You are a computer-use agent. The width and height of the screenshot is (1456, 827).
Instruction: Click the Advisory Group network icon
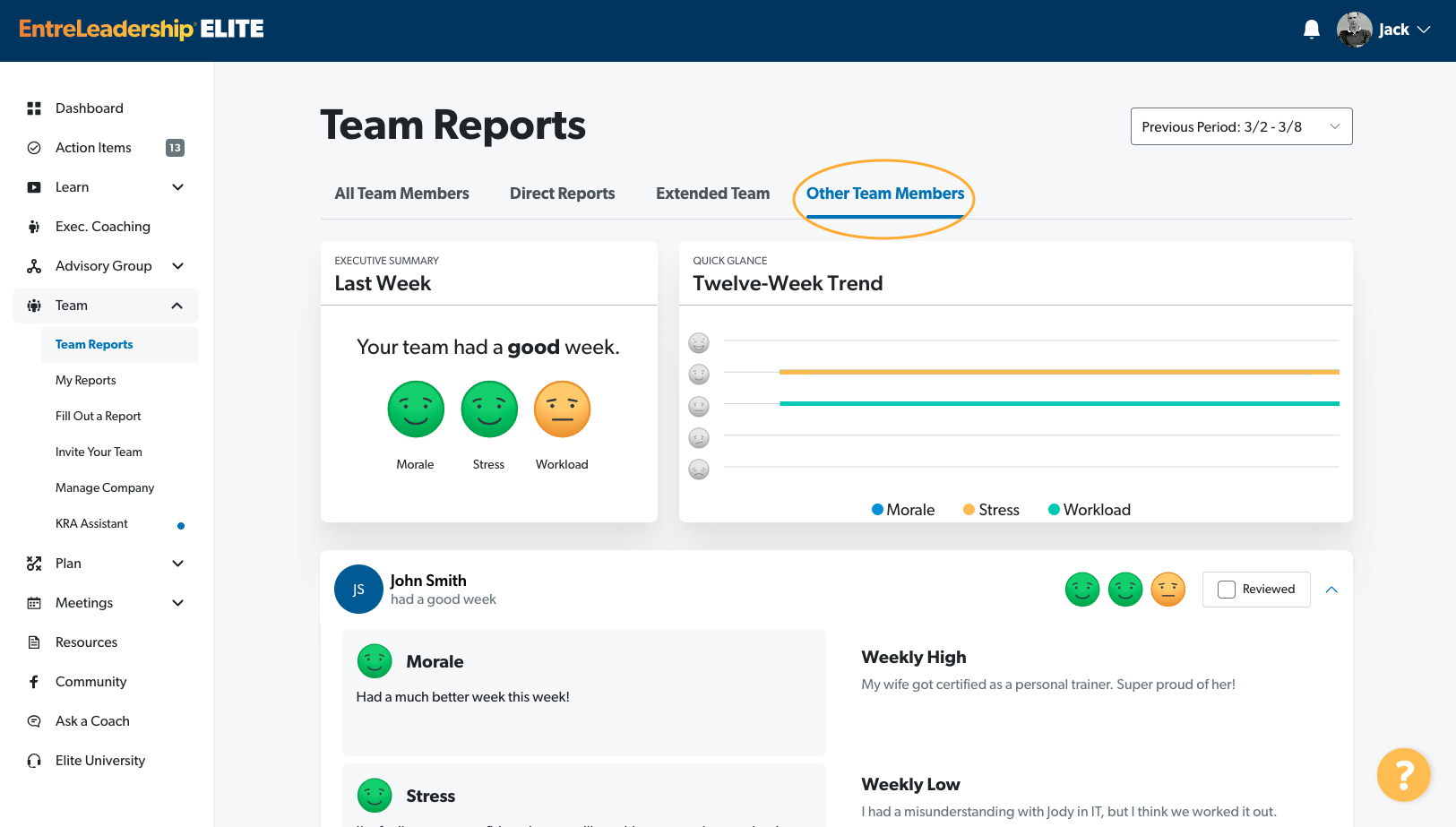pyautogui.click(x=34, y=266)
